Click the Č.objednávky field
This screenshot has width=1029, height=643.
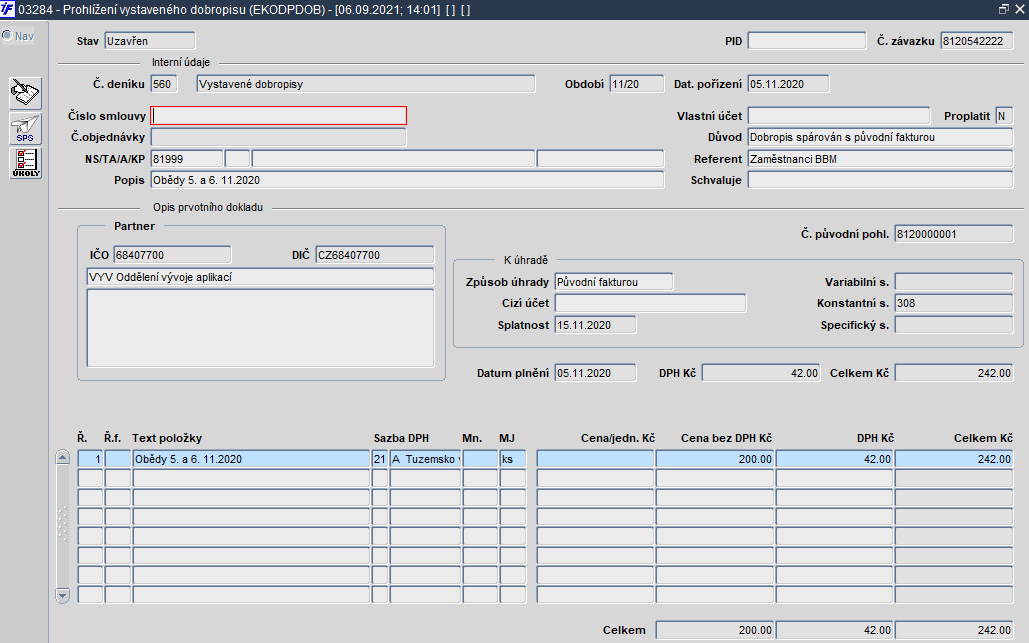[278, 137]
